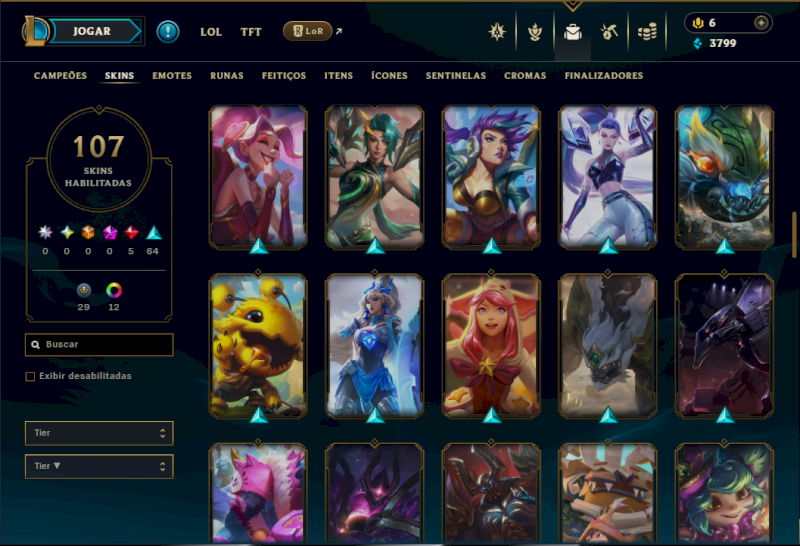Image resolution: width=800 pixels, height=546 pixels.
Task: Click the clash emblem icon in top bar
Action: [x=497, y=32]
